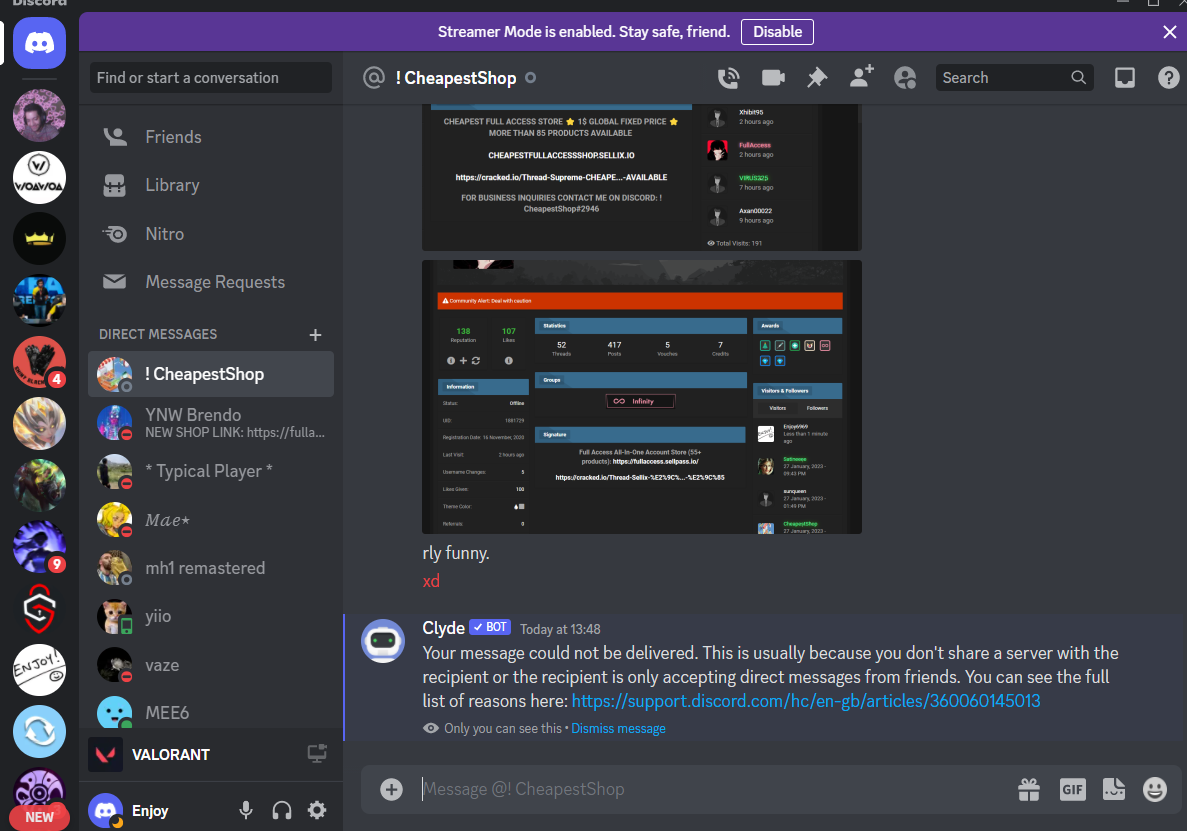Viewport: 1187px width, 831px height.
Task: Open the crown icon server
Action: point(39,238)
